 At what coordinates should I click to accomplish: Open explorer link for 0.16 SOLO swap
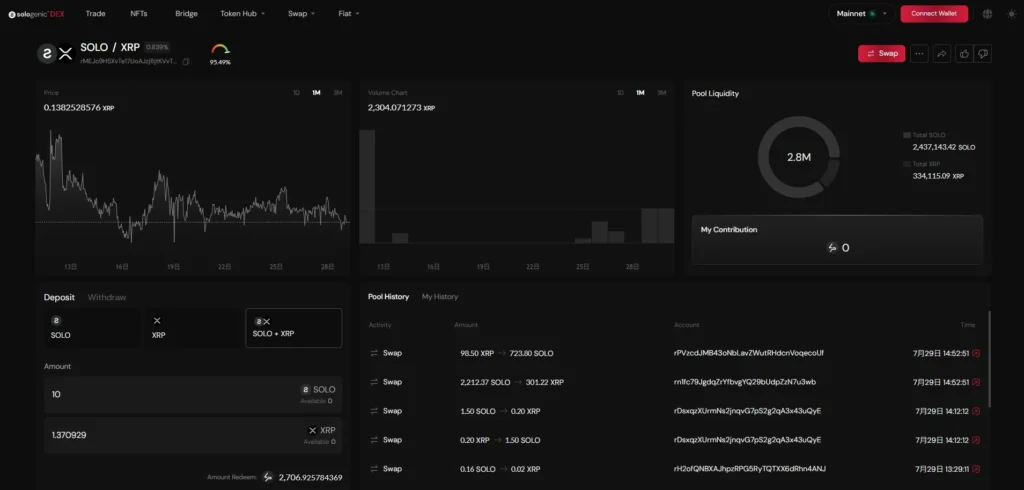coord(976,469)
